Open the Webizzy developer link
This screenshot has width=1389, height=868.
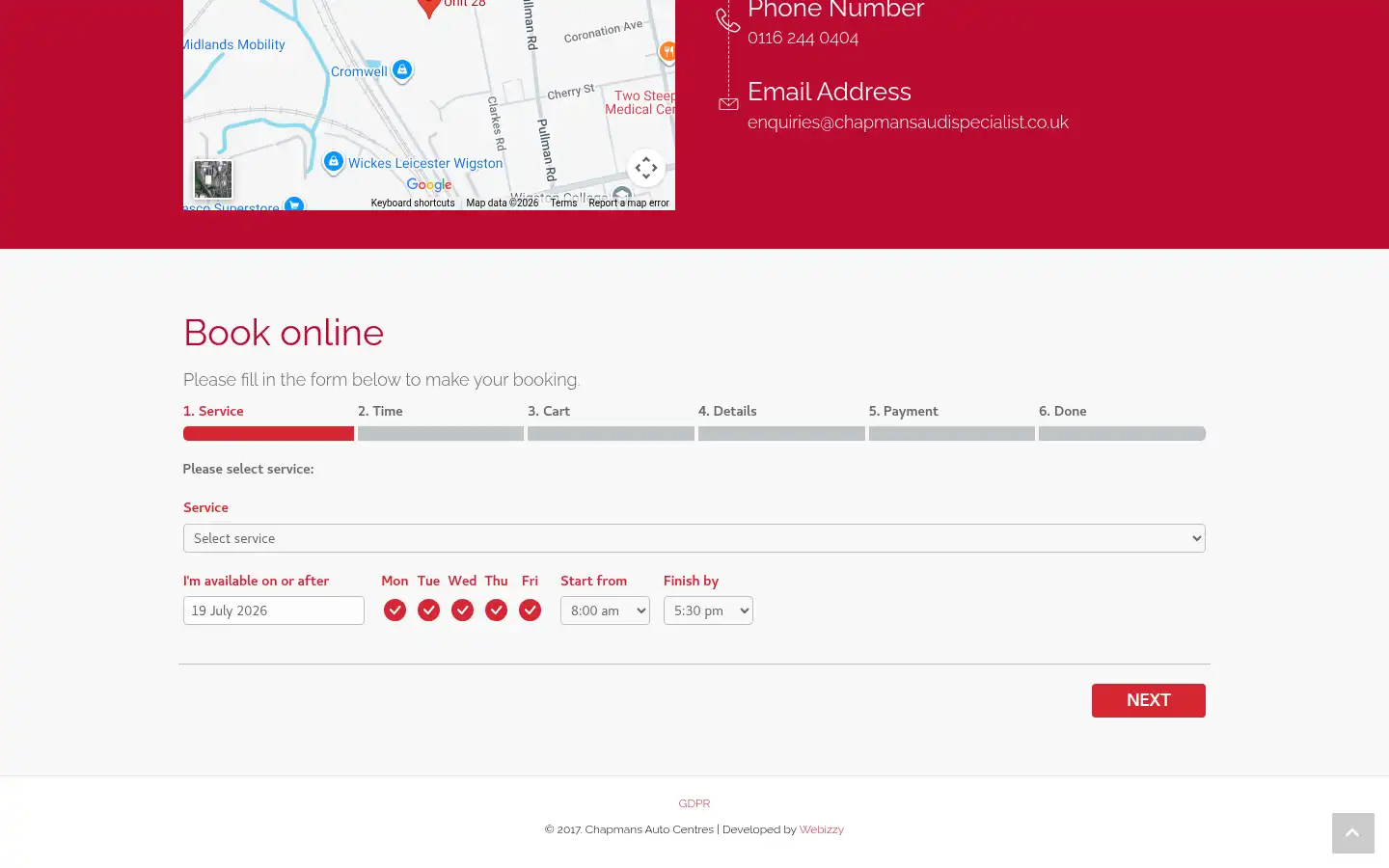(x=821, y=829)
